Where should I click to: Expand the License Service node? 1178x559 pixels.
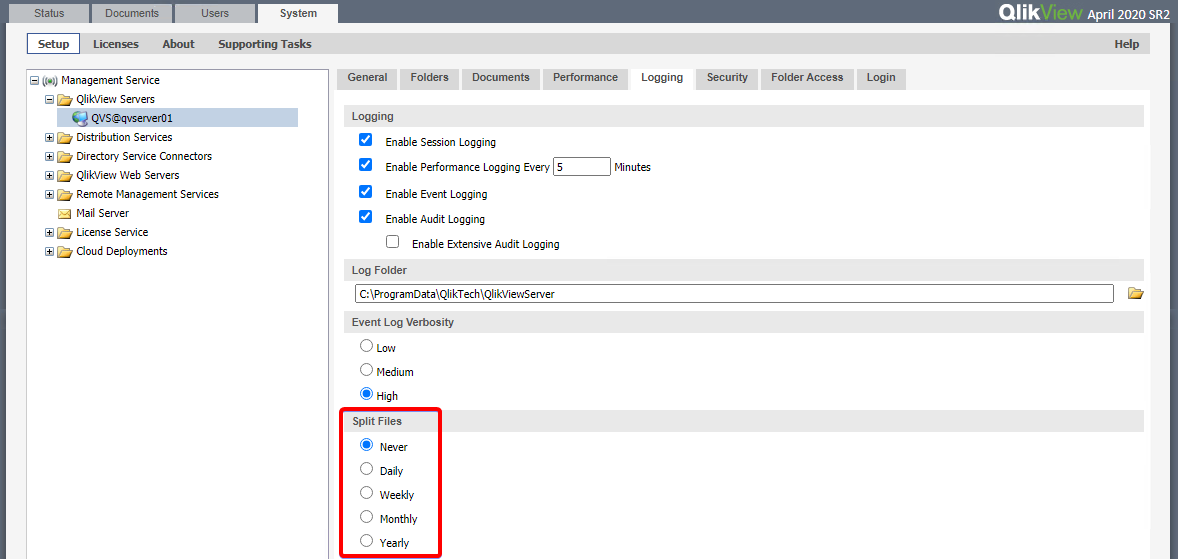click(50, 232)
